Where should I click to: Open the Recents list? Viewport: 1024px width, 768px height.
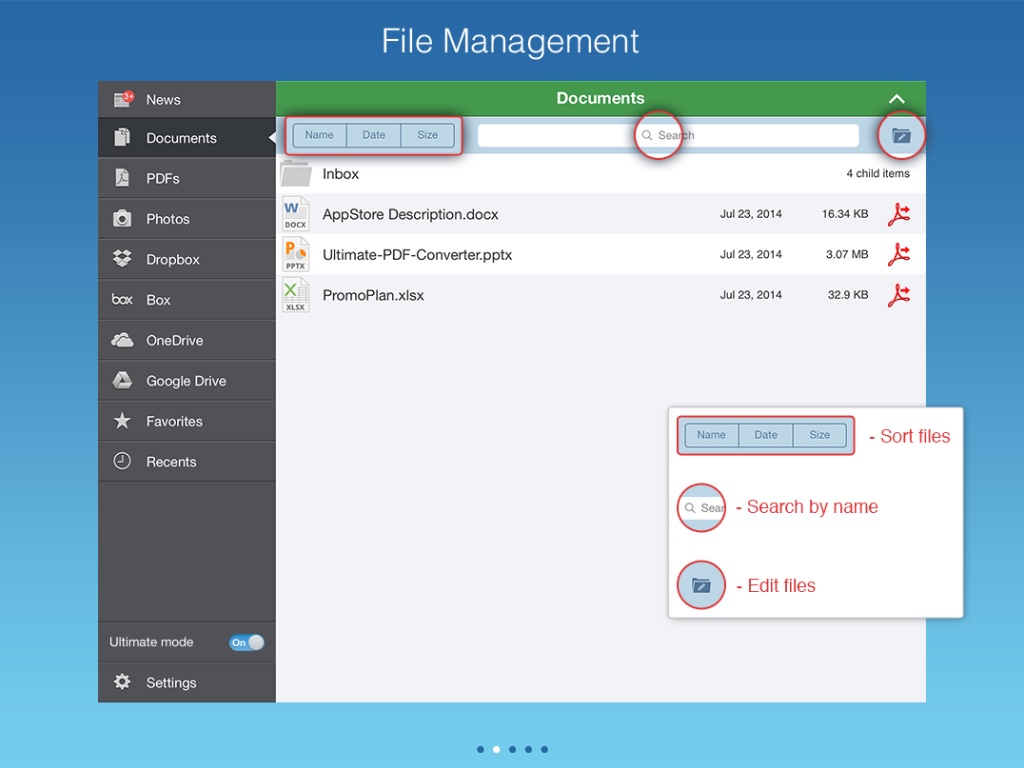click(x=170, y=462)
